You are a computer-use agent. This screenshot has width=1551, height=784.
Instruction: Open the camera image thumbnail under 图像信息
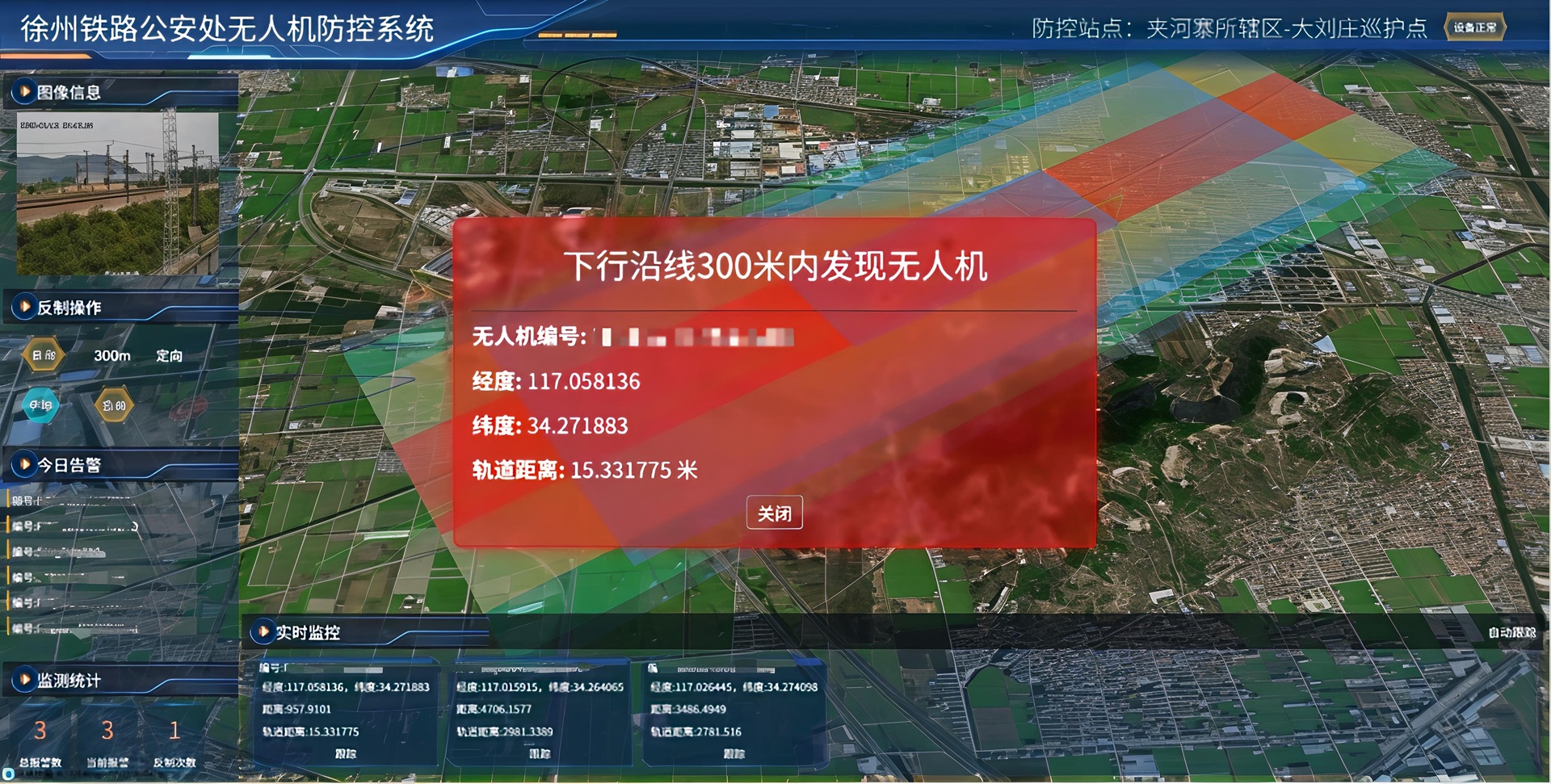118,194
